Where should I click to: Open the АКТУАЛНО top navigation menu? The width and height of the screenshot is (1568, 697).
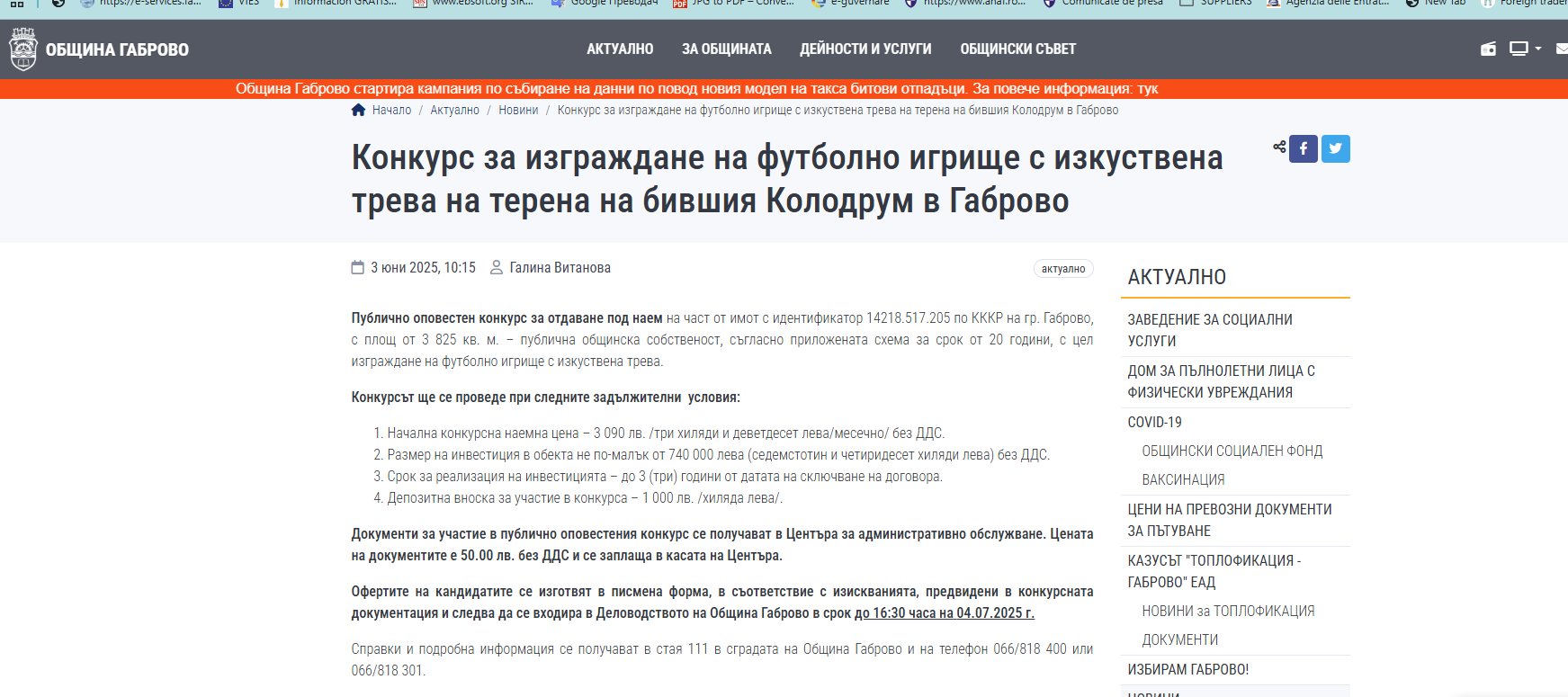click(x=620, y=49)
